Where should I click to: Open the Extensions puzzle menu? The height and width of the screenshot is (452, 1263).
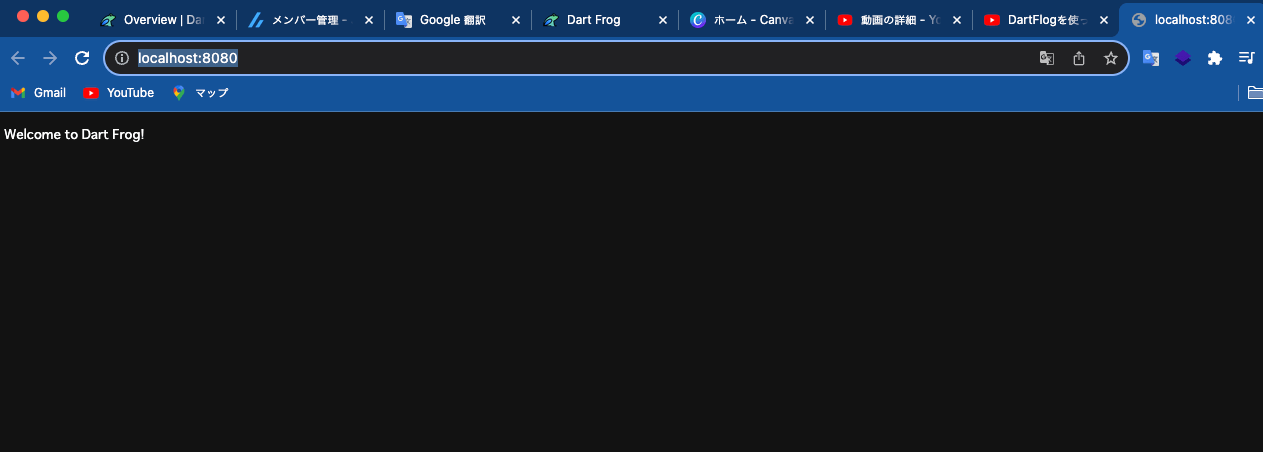pyautogui.click(x=1215, y=58)
